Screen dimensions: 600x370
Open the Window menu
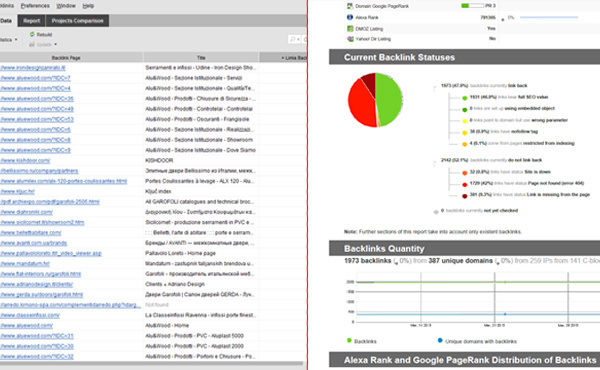tap(66, 6)
